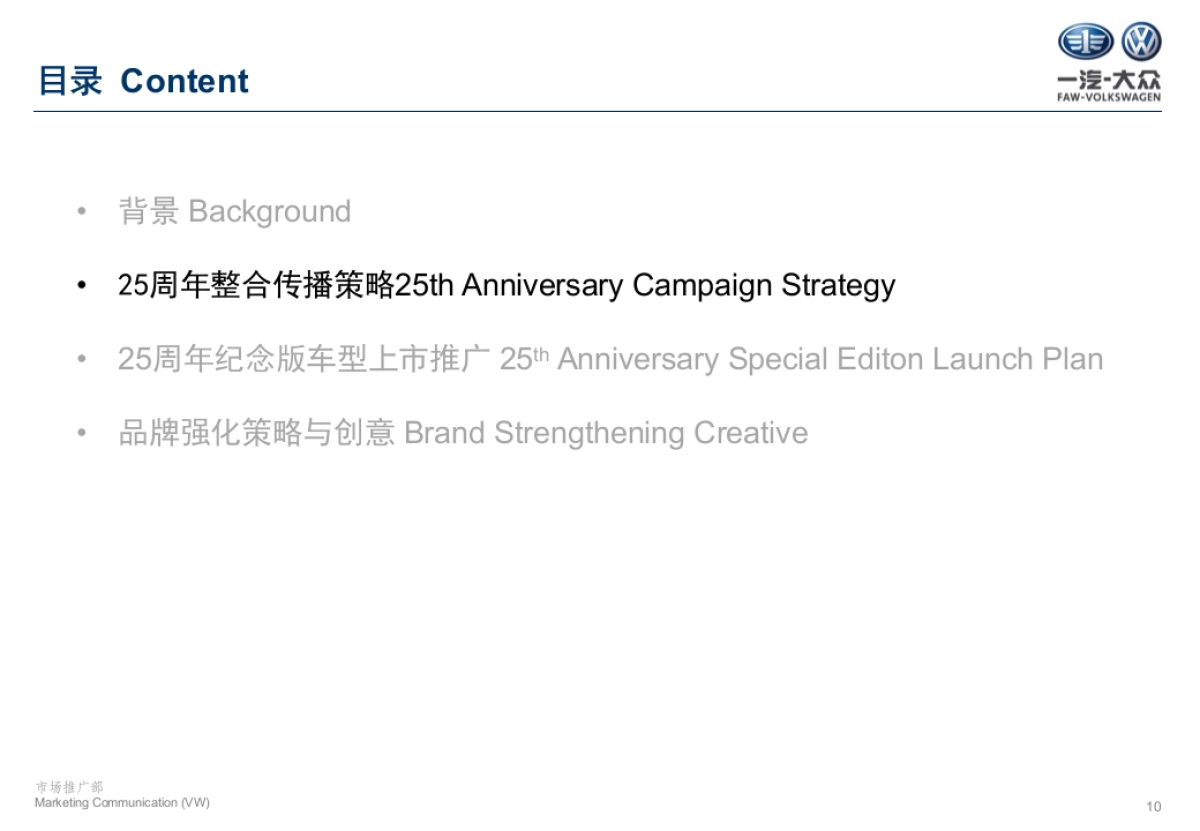The height and width of the screenshot is (831, 1200).
Task: Click the word Content in the title
Action: click(184, 81)
